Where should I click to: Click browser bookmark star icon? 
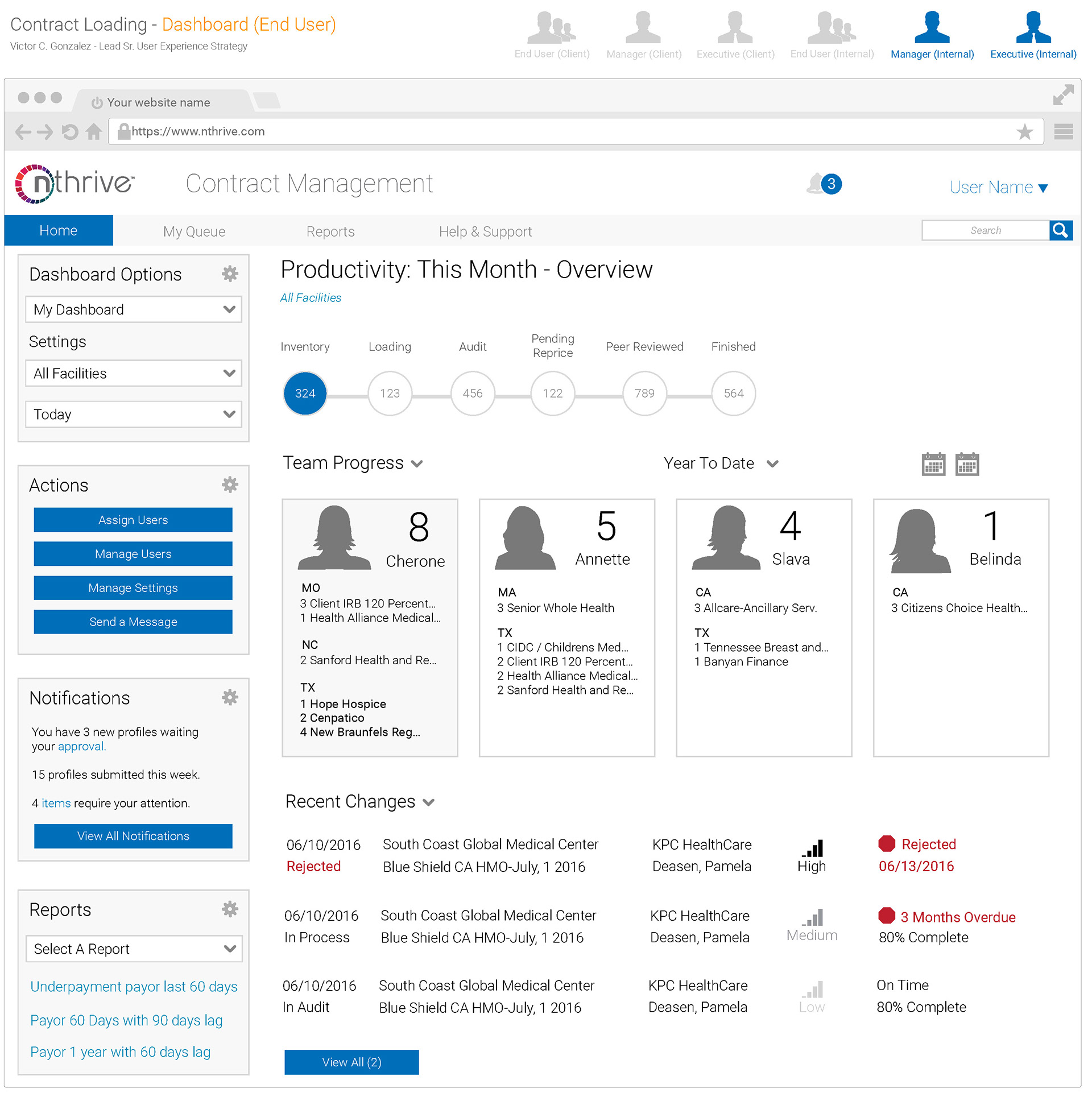1024,132
